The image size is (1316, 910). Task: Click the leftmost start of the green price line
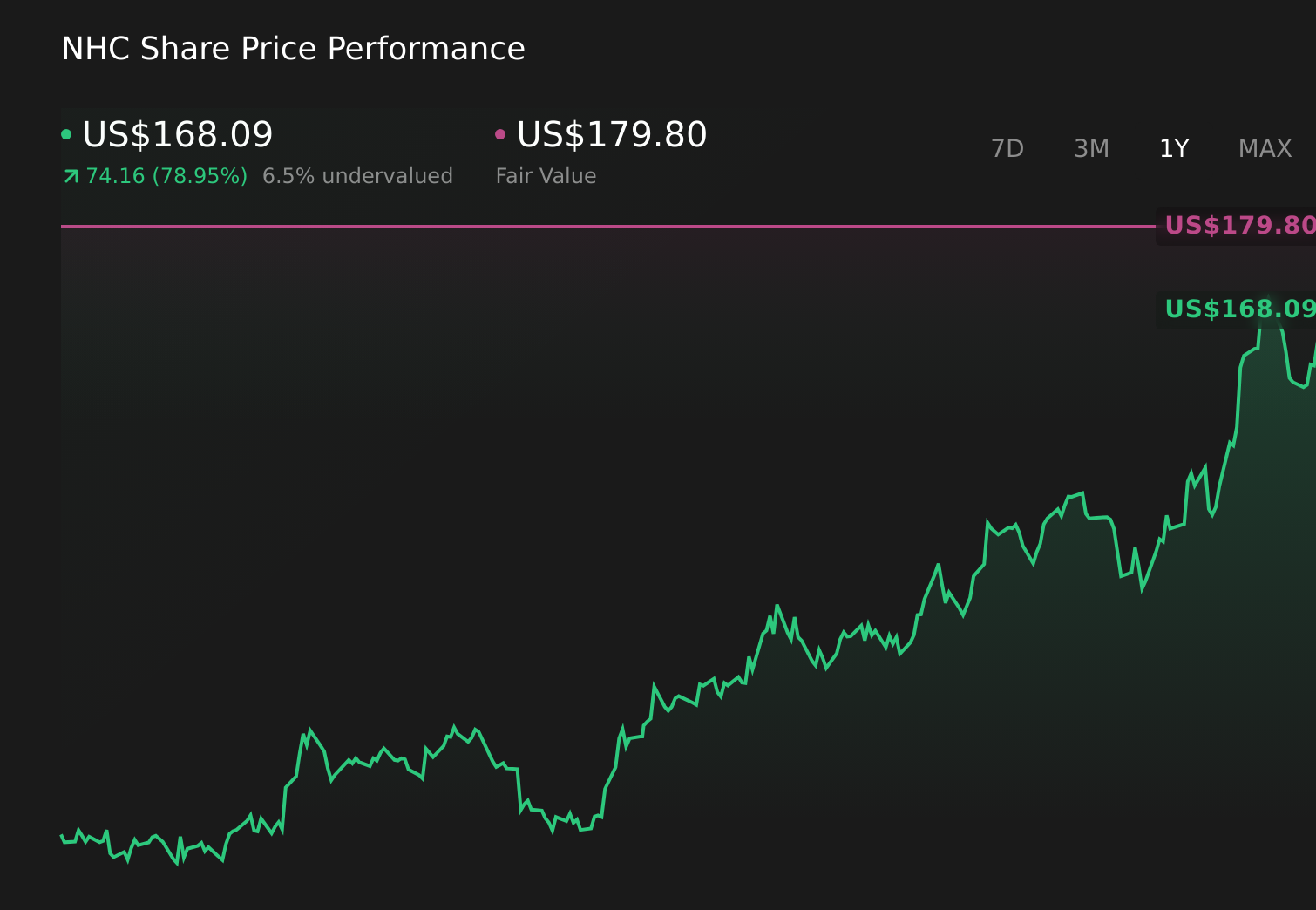[62, 836]
